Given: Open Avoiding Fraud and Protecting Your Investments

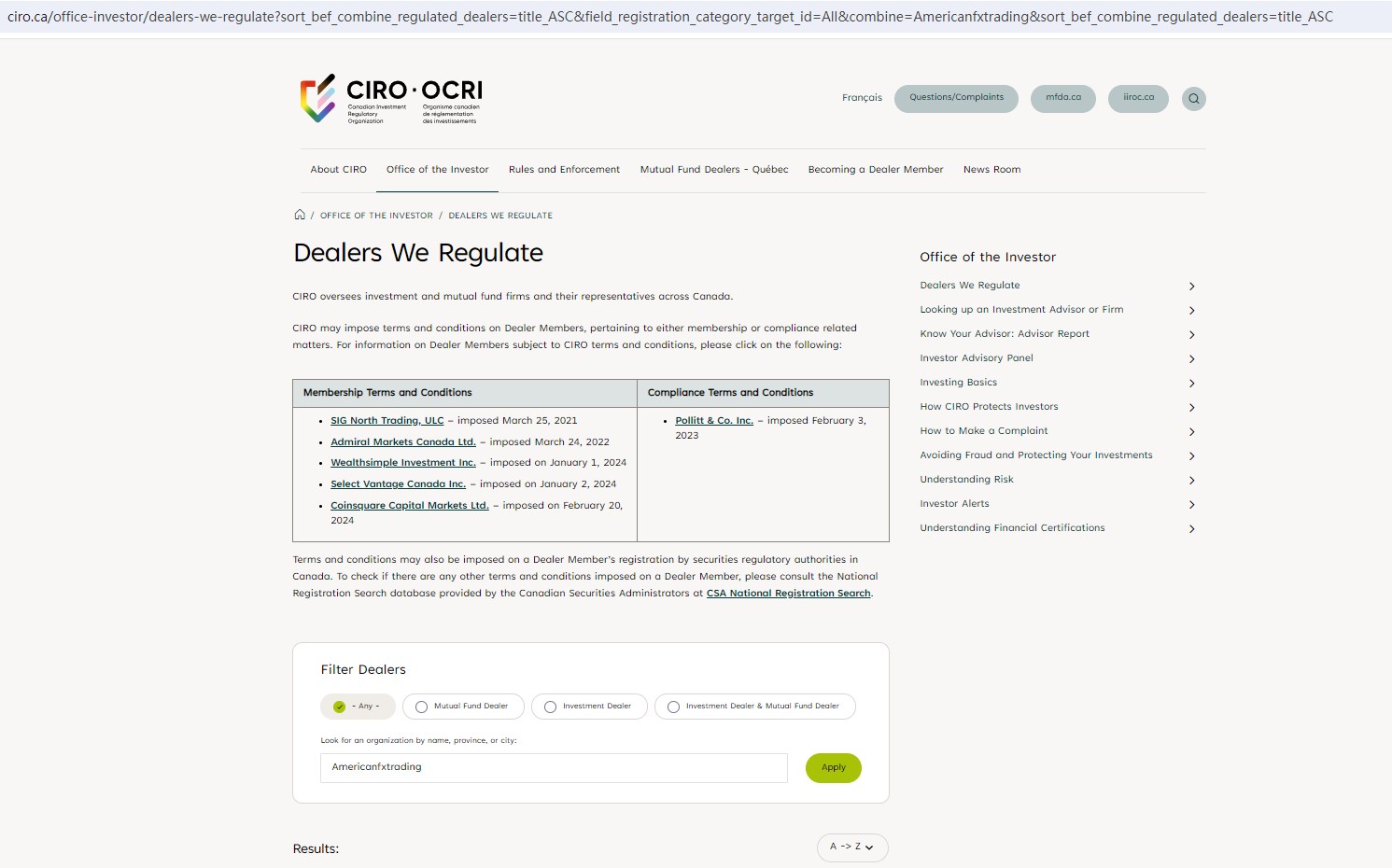Looking at the screenshot, I should point(1036,455).
